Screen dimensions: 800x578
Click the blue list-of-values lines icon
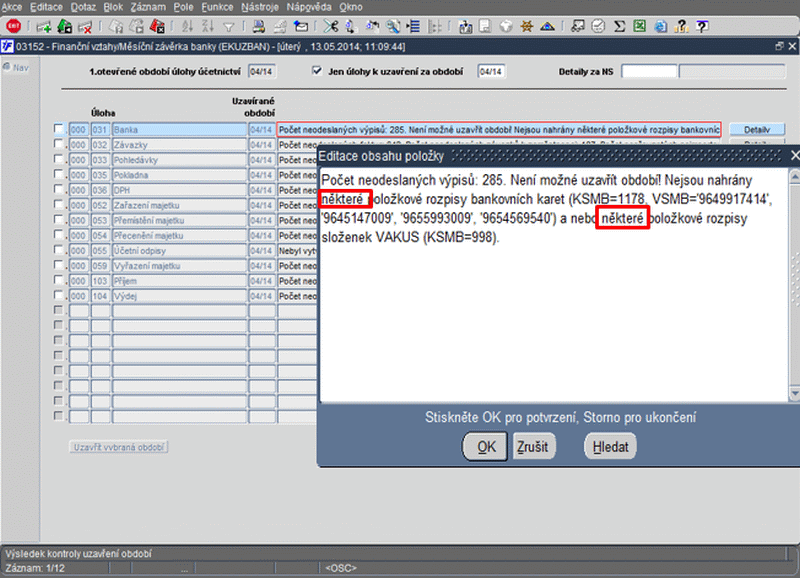(413, 27)
